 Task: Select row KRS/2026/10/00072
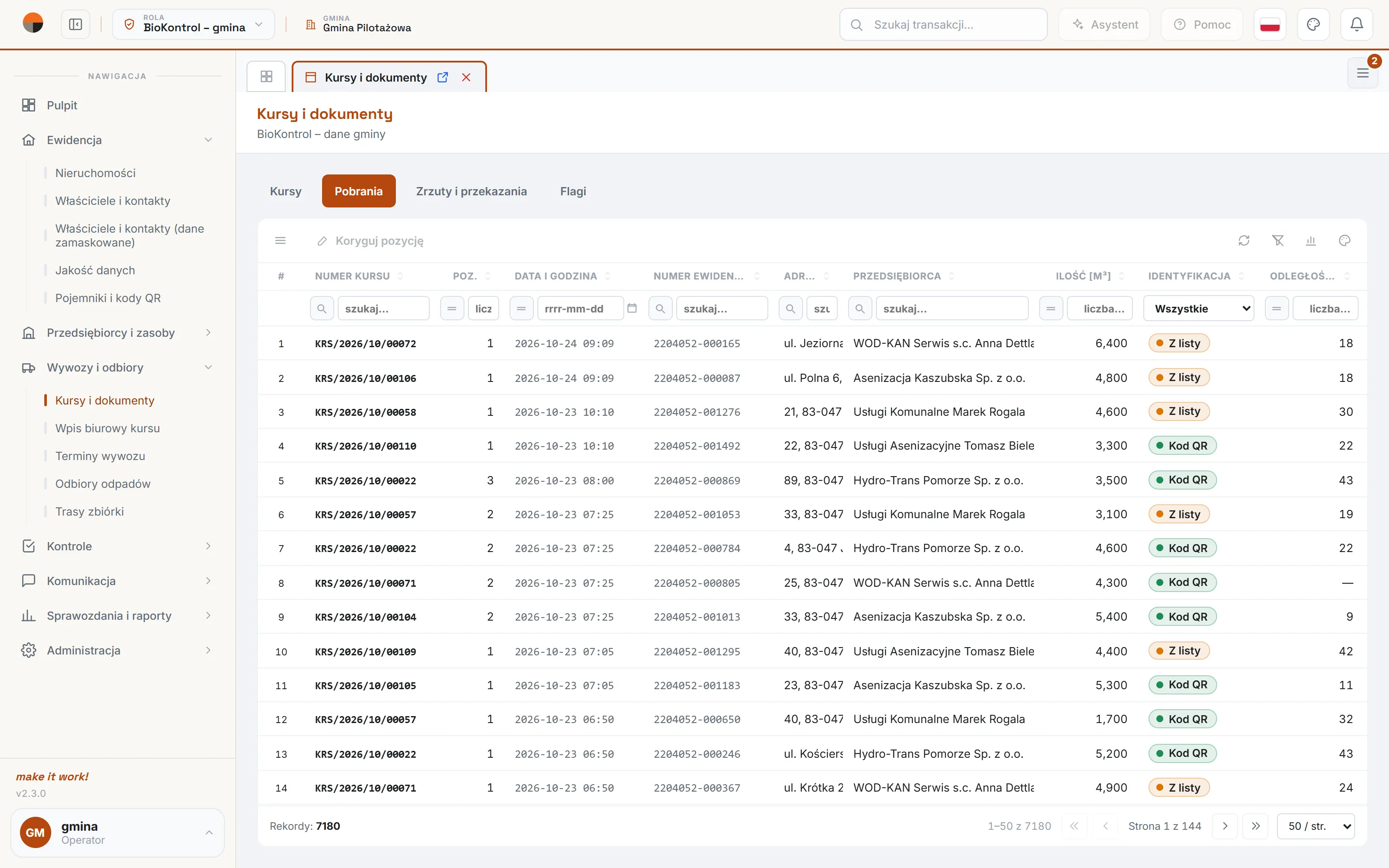click(x=812, y=343)
